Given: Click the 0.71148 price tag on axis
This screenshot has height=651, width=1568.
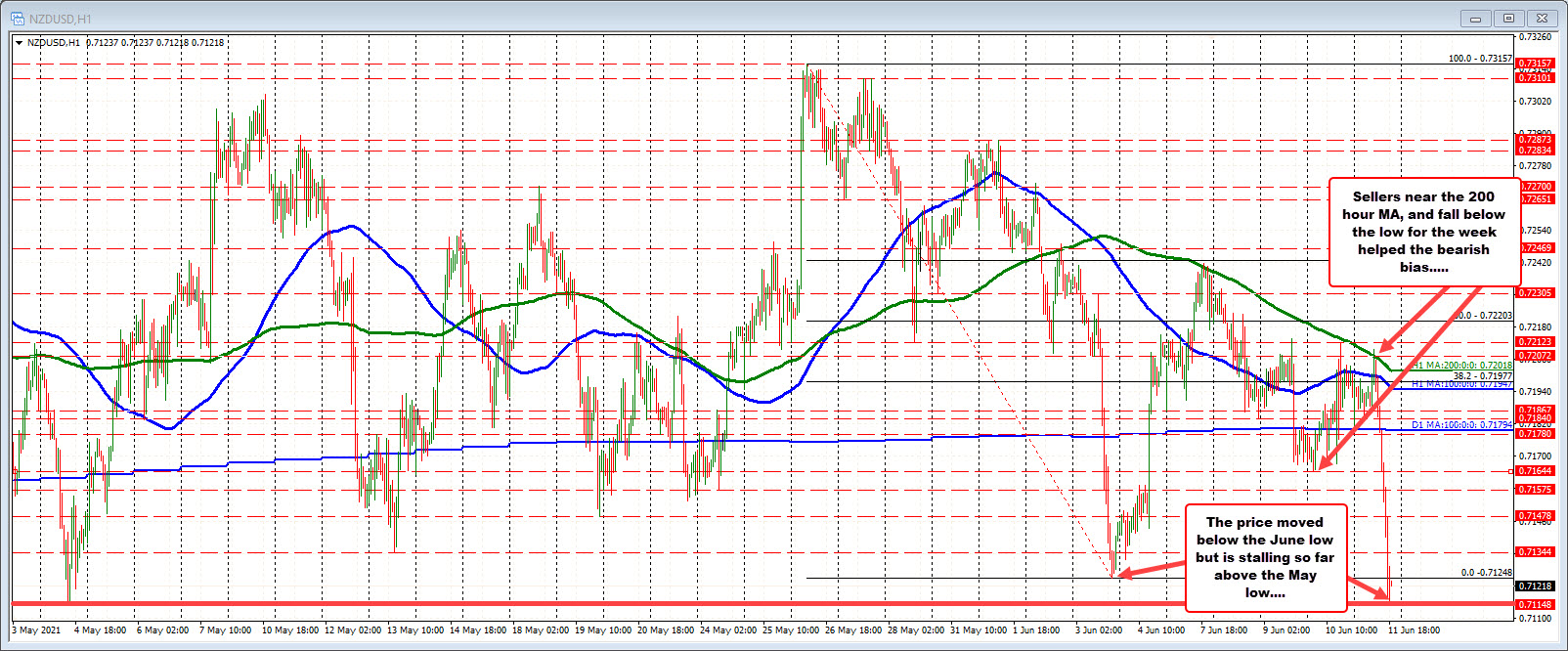Looking at the screenshot, I should [1535, 605].
